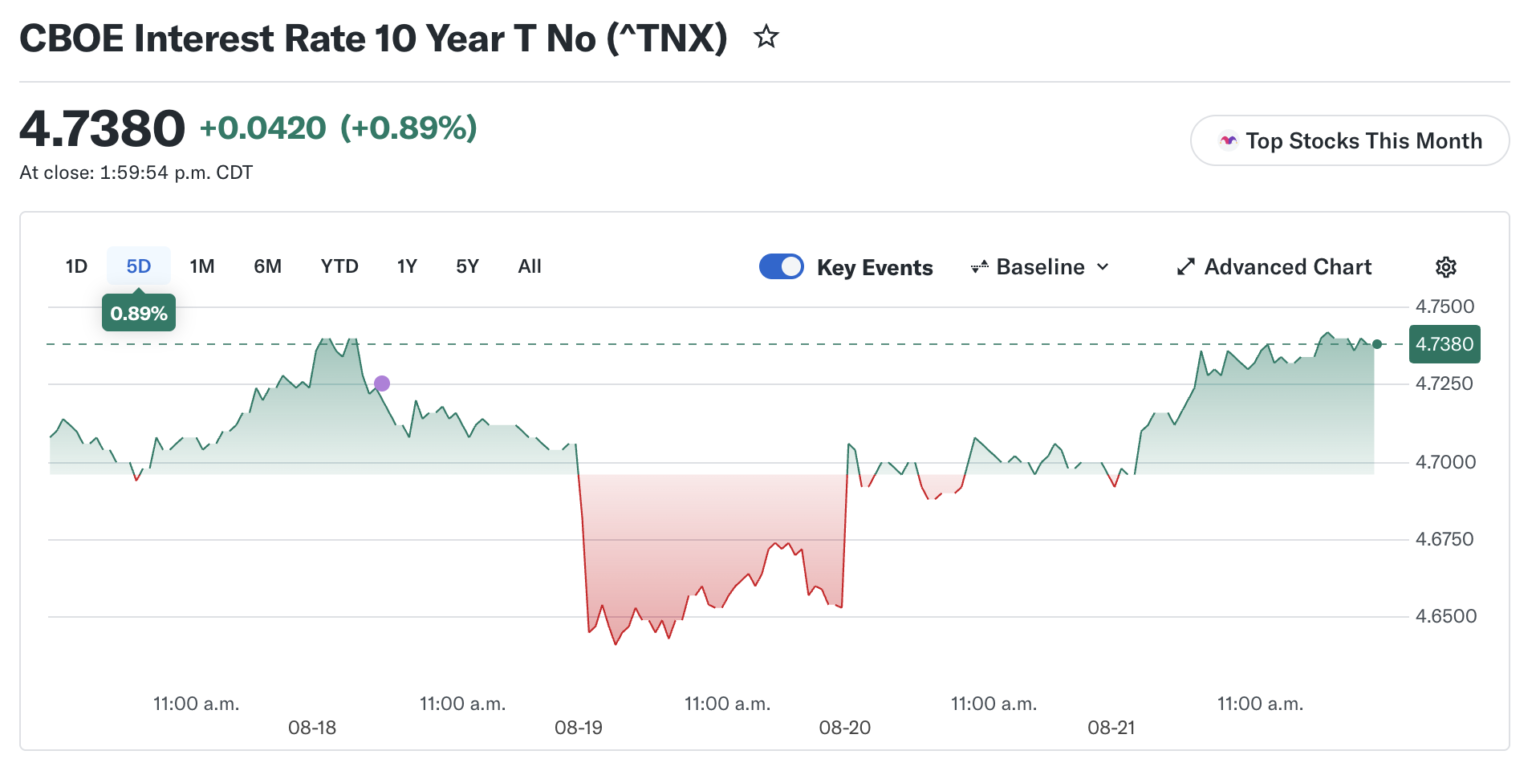The image size is (1536, 775).
Task: Click the expand arrows icon for Advanced Chart
Action: click(x=1186, y=267)
